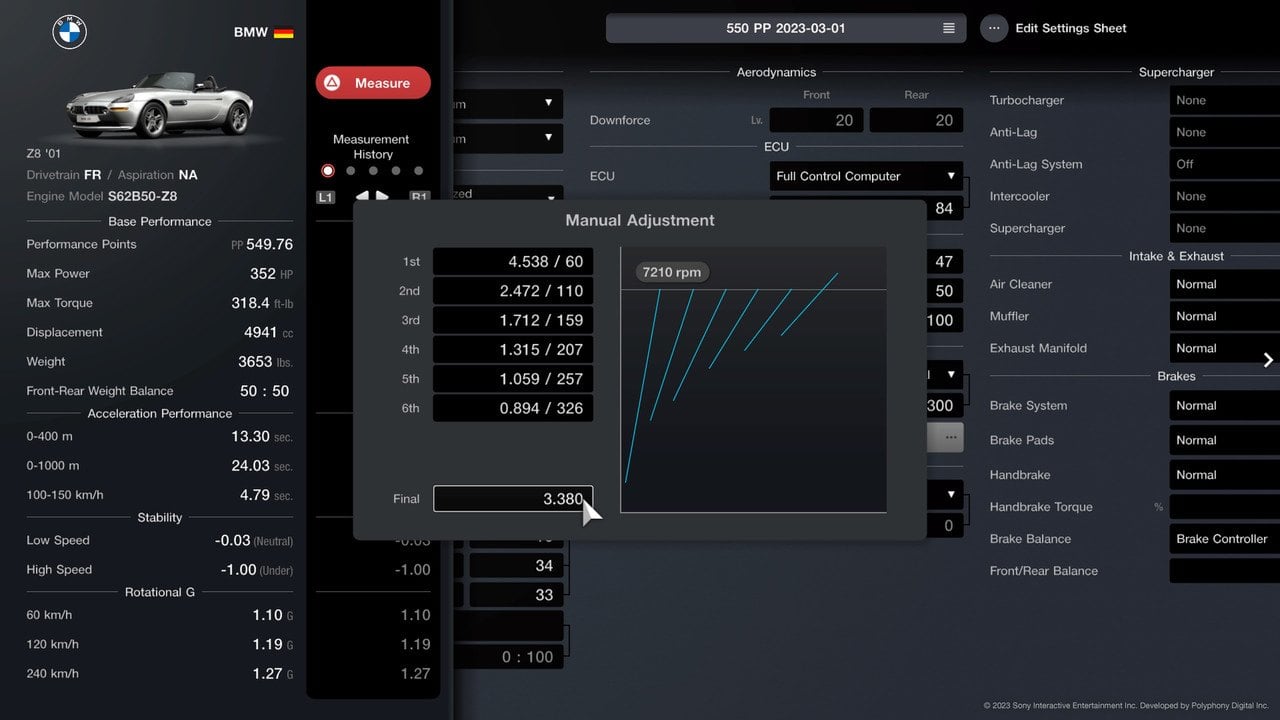Open the settings sheet list menu icon
This screenshot has width=1280, height=720.
tap(949, 28)
